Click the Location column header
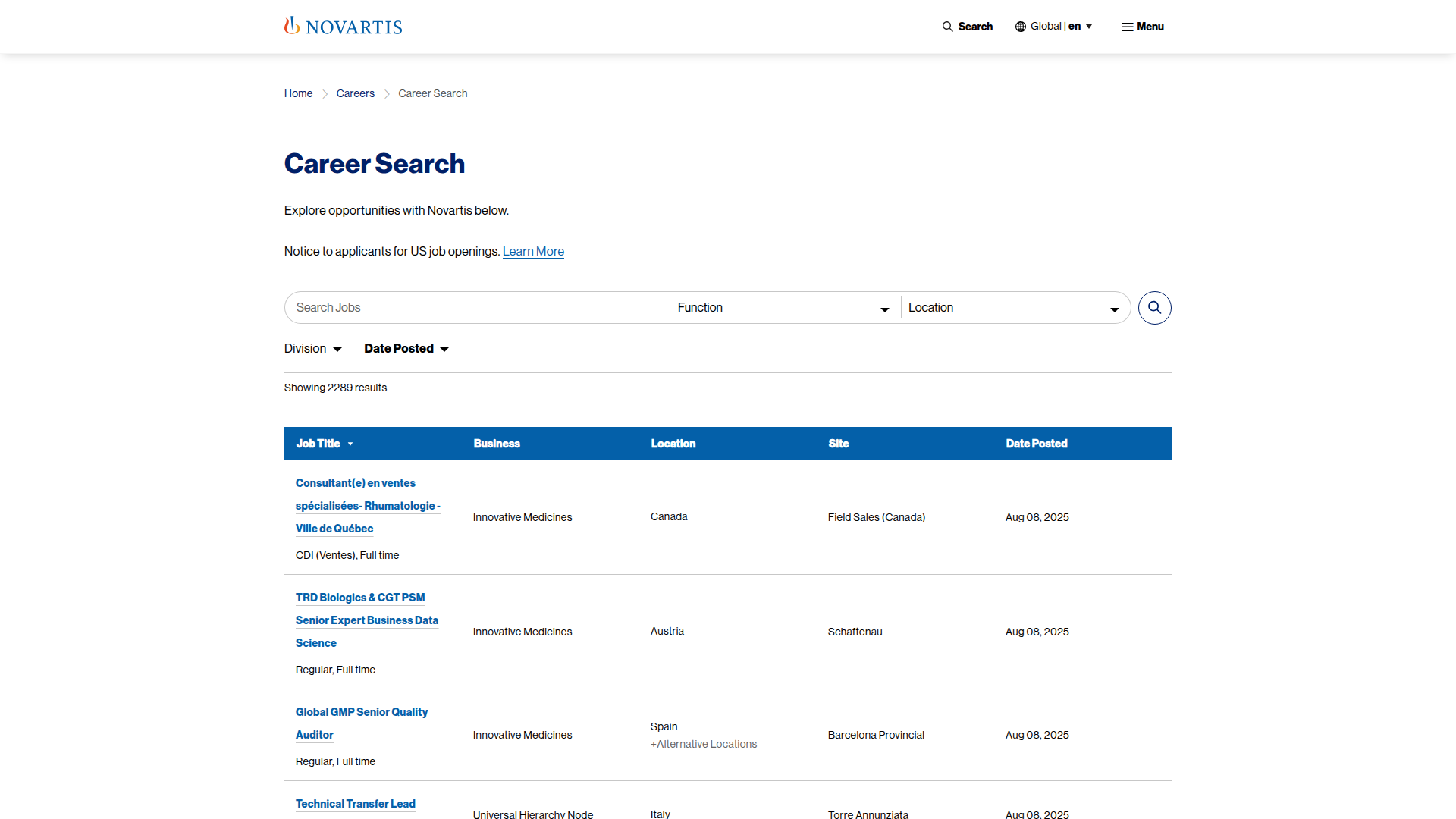The image size is (1456, 819). pyautogui.click(x=673, y=444)
